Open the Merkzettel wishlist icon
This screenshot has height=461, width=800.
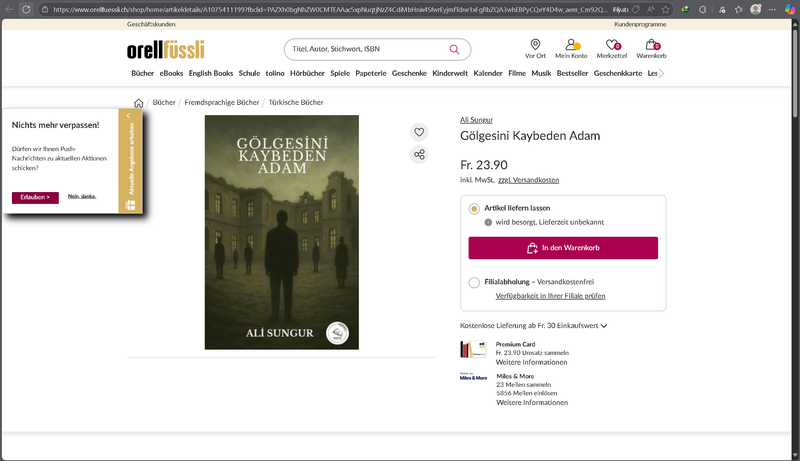(612, 49)
